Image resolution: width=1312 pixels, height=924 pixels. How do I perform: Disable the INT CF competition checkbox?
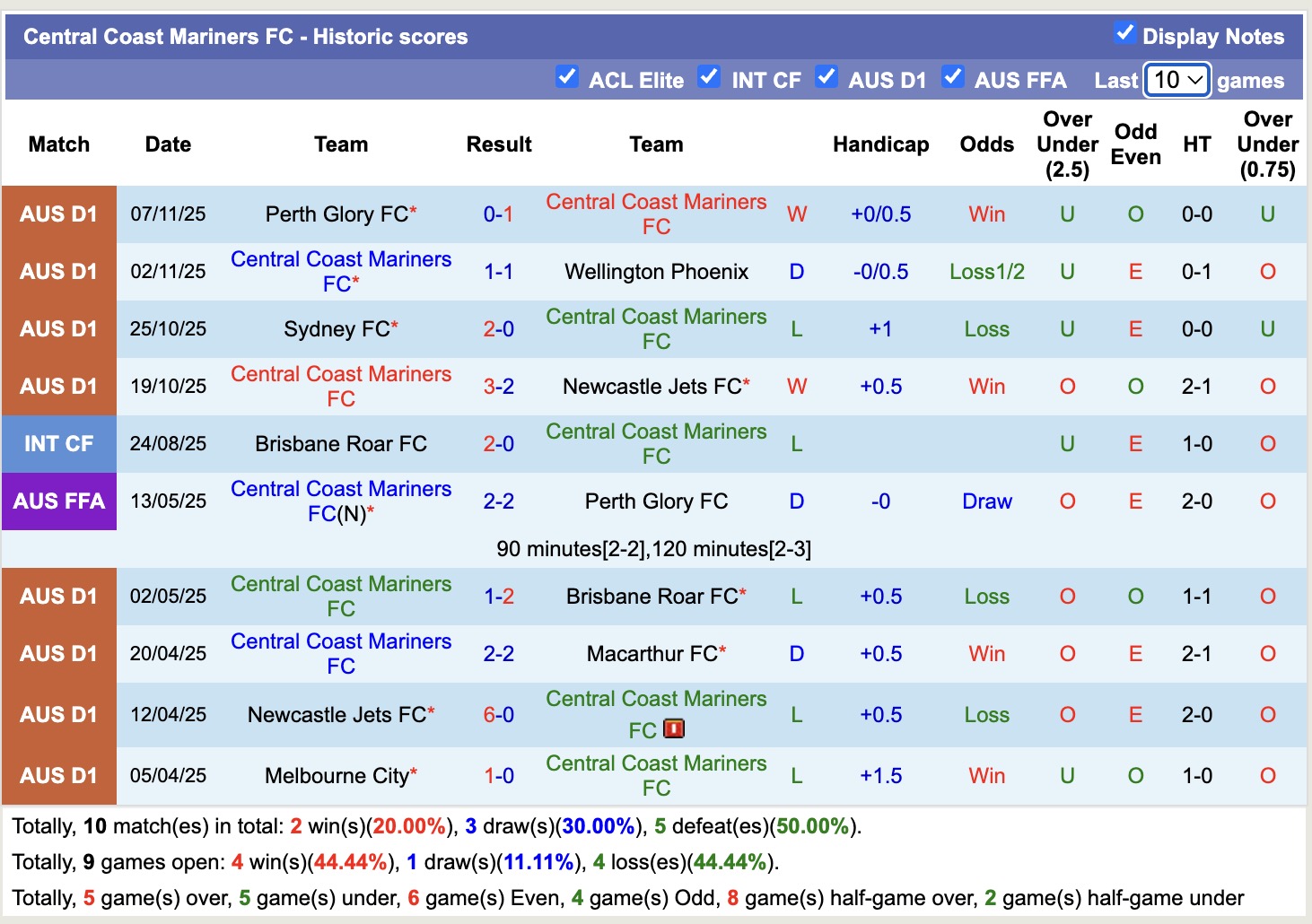click(709, 78)
